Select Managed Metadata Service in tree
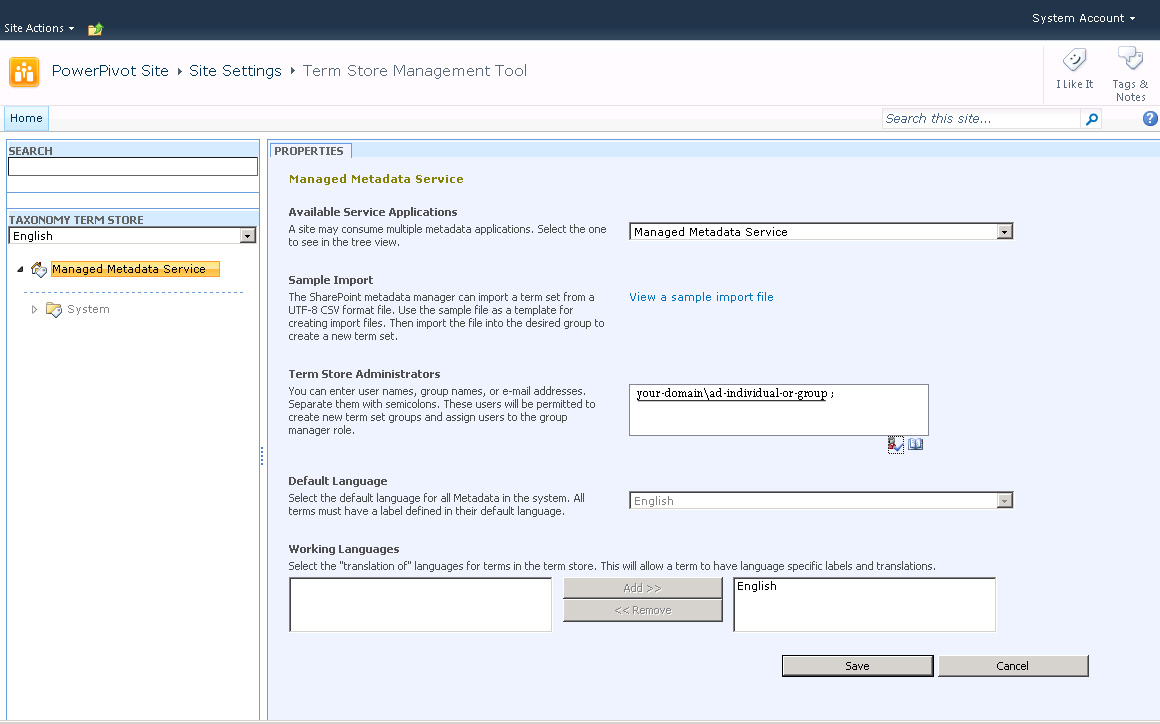This screenshot has width=1160, height=724. (x=135, y=269)
